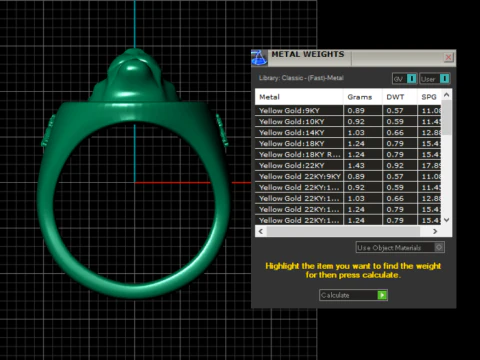Toggle Use Object Materials option
This screenshot has width=480, height=360.
(x=400, y=247)
